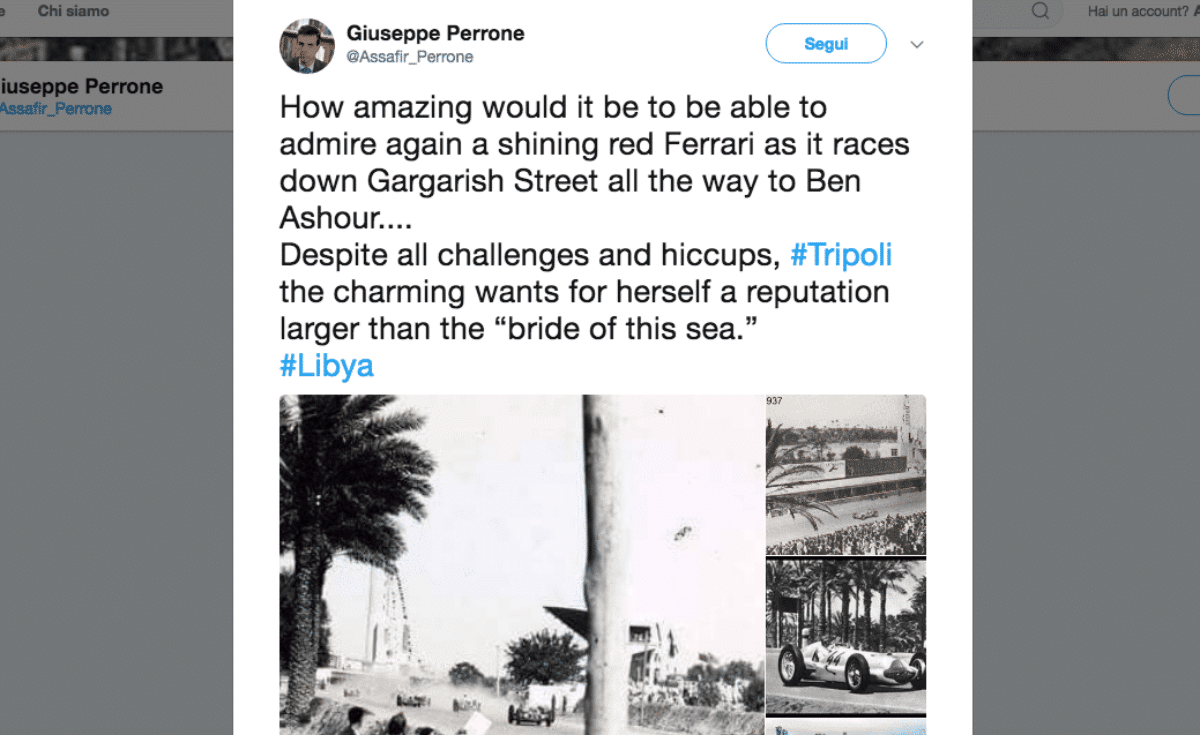Open the large palm tree race photo
Image resolution: width=1200 pixels, height=735 pixels.
(520, 565)
